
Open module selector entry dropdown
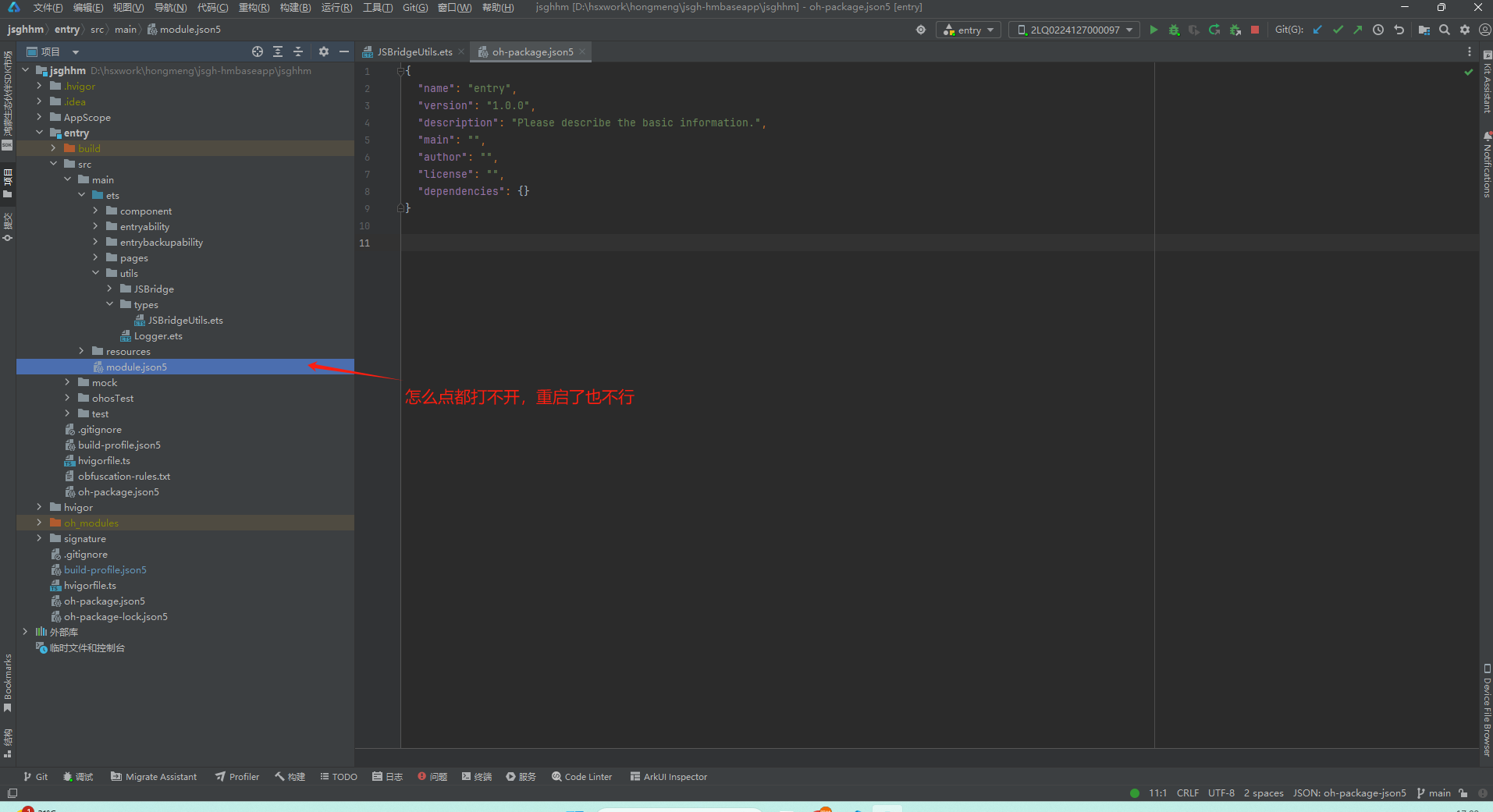pyautogui.click(x=969, y=30)
